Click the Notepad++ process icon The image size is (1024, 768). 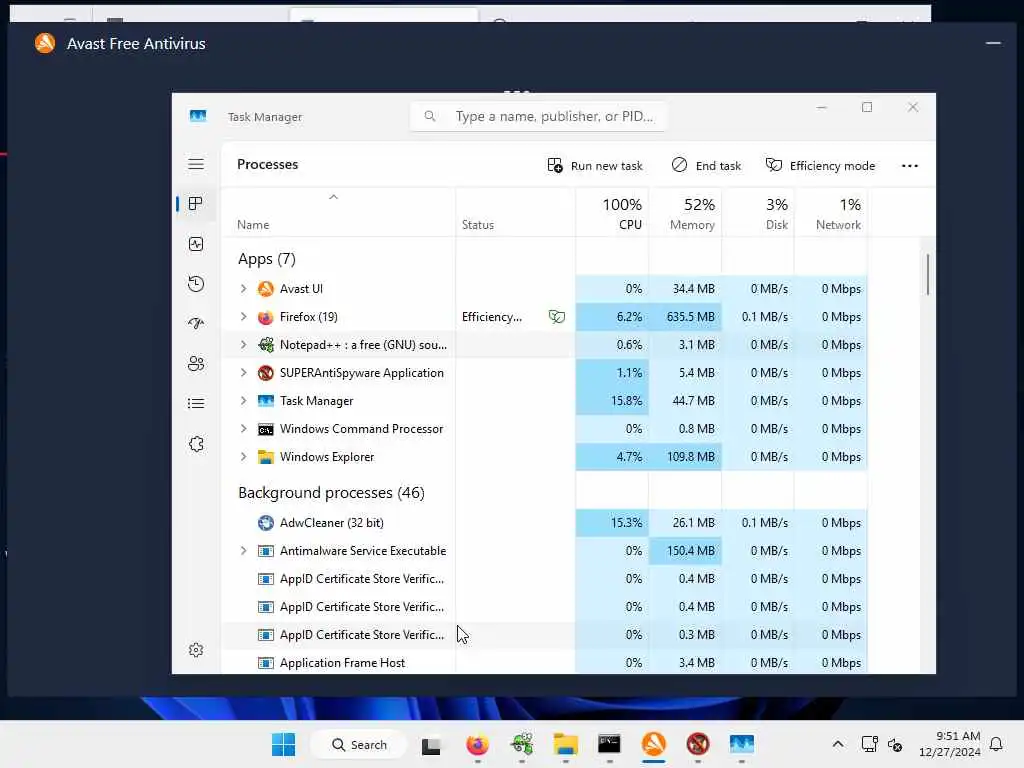[x=266, y=345]
